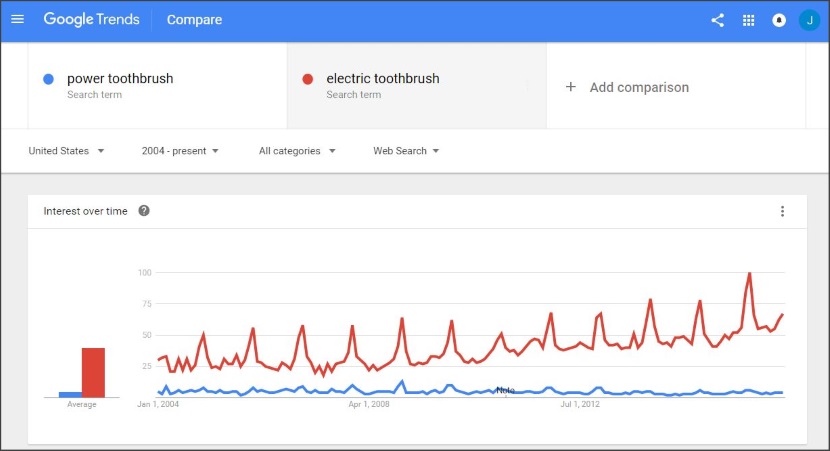Click the Google Trends logo
The width and height of the screenshot is (830, 451).
(x=92, y=20)
